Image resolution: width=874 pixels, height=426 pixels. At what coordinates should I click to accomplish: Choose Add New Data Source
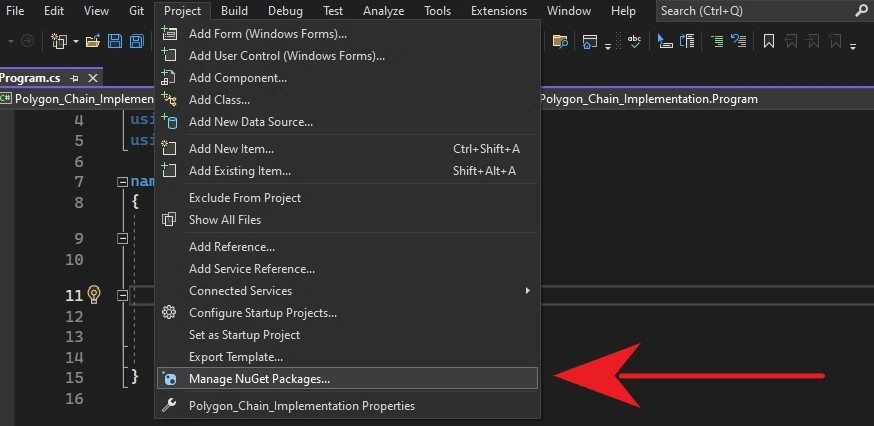[347, 122]
